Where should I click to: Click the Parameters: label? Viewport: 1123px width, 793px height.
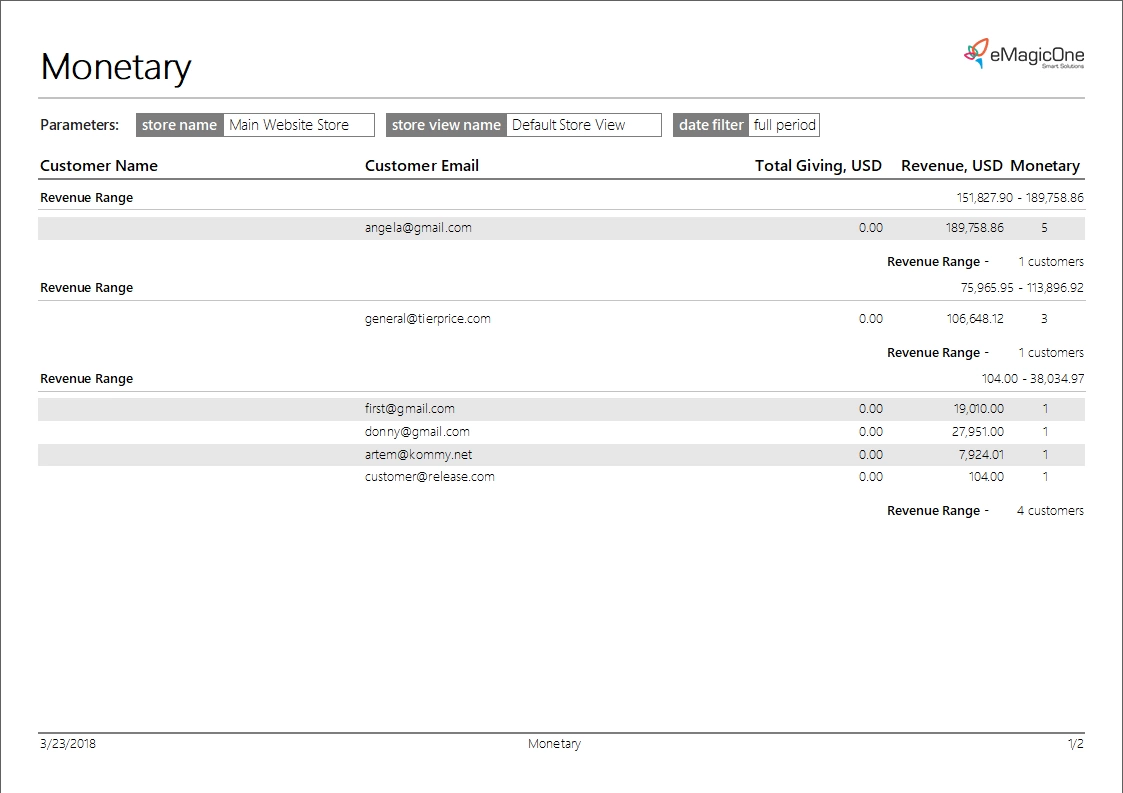pyautogui.click(x=79, y=125)
